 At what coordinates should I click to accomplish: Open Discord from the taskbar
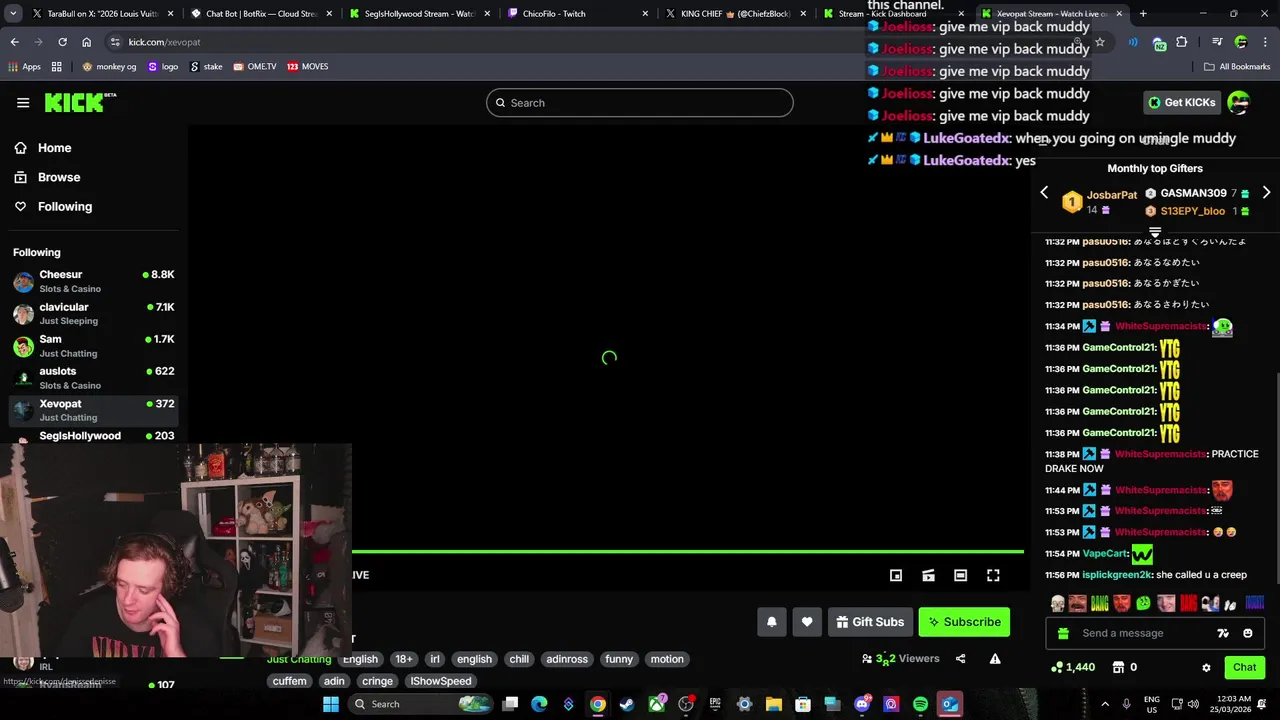tap(862, 704)
